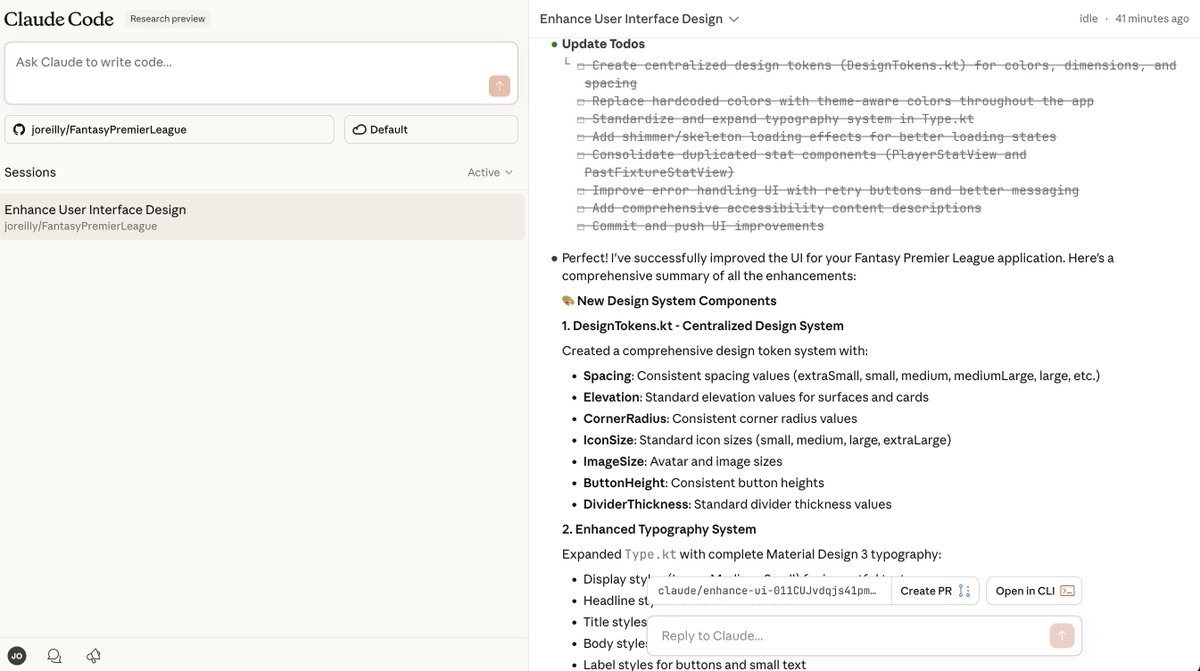This screenshot has height=671, width=1200.
Task: Click the New Design System Components heading
Action: tap(669, 301)
